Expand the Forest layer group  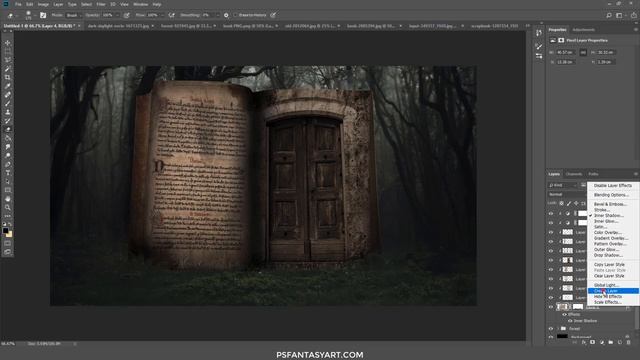(x=558, y=329)
